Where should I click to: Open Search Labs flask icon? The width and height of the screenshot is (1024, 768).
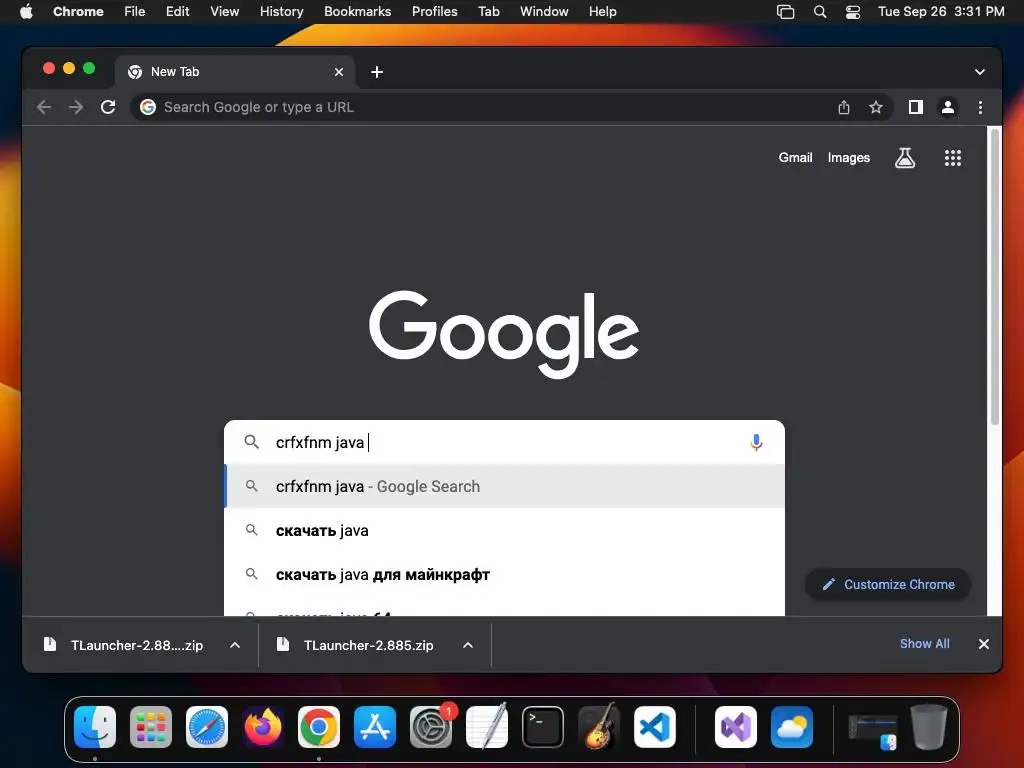(904, 157)
